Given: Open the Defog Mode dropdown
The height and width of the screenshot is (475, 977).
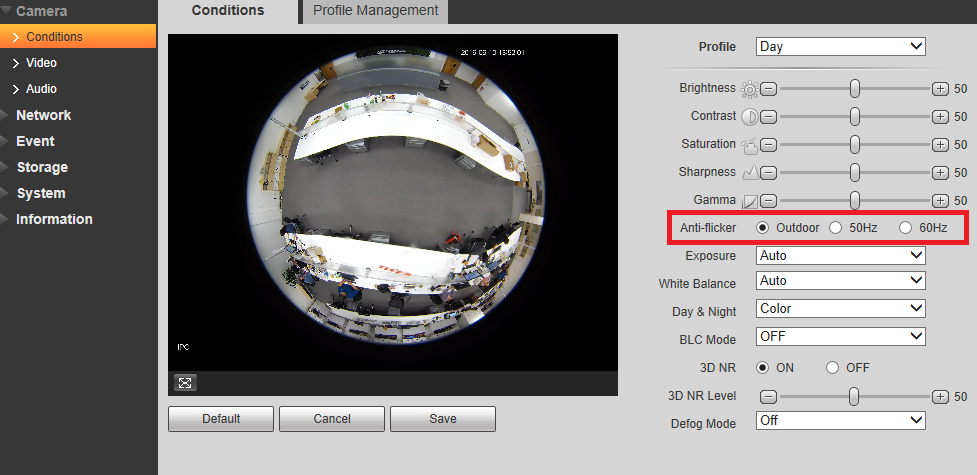Looking at the screenshot, I should (841, 421).
